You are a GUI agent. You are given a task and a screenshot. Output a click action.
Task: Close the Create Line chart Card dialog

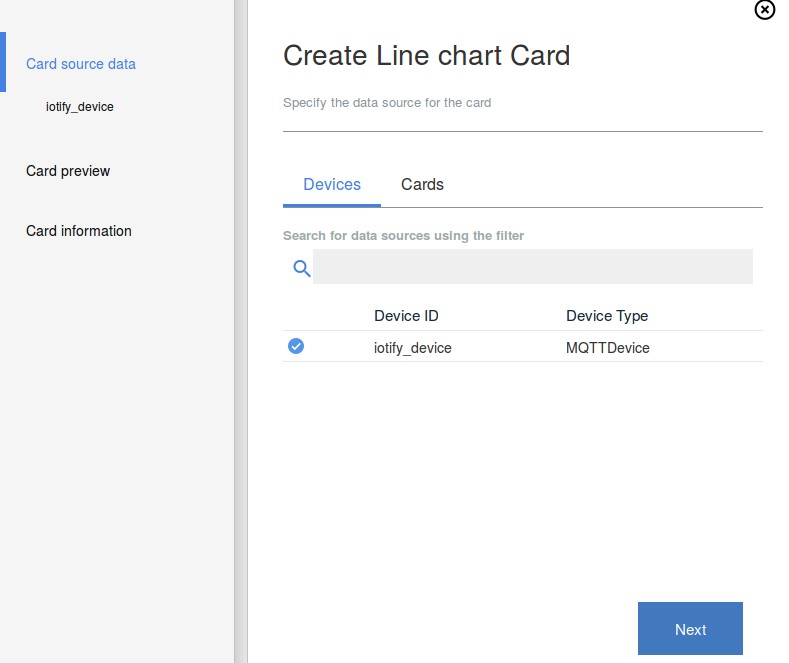pyautogui.click(x=764, y=10)
